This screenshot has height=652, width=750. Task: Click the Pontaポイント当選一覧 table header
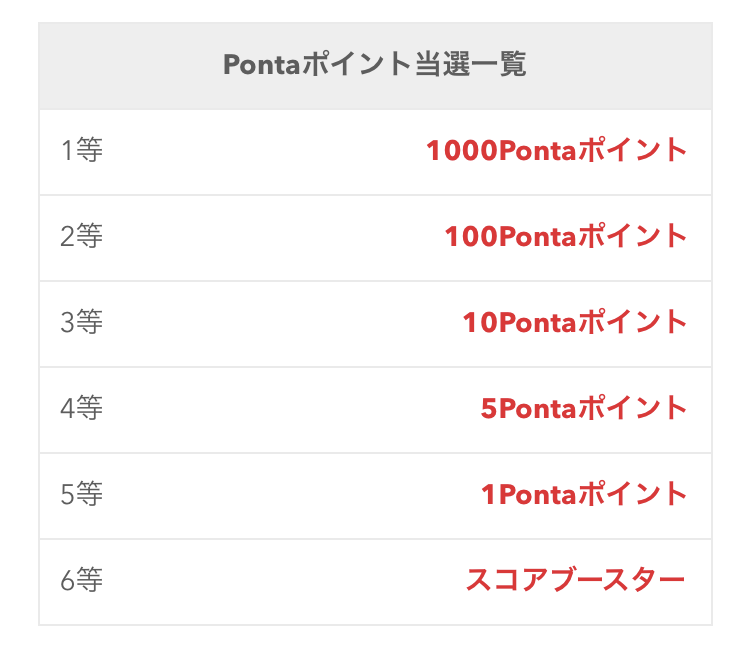[x=375, y=66]
